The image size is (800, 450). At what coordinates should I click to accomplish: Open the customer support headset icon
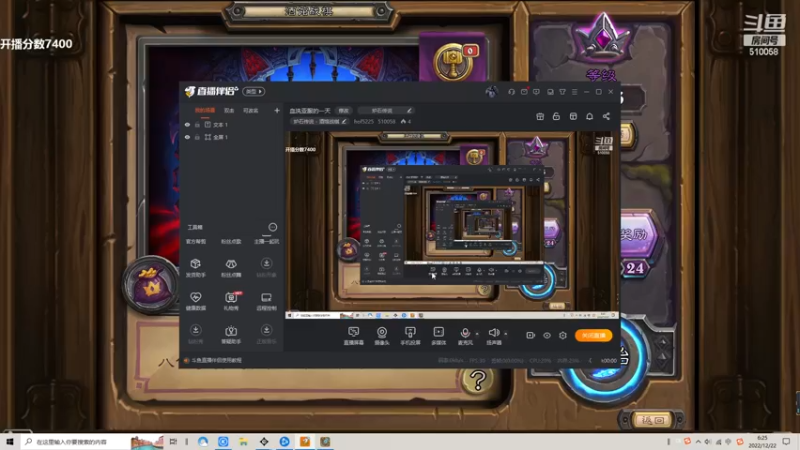pos(511,92)
